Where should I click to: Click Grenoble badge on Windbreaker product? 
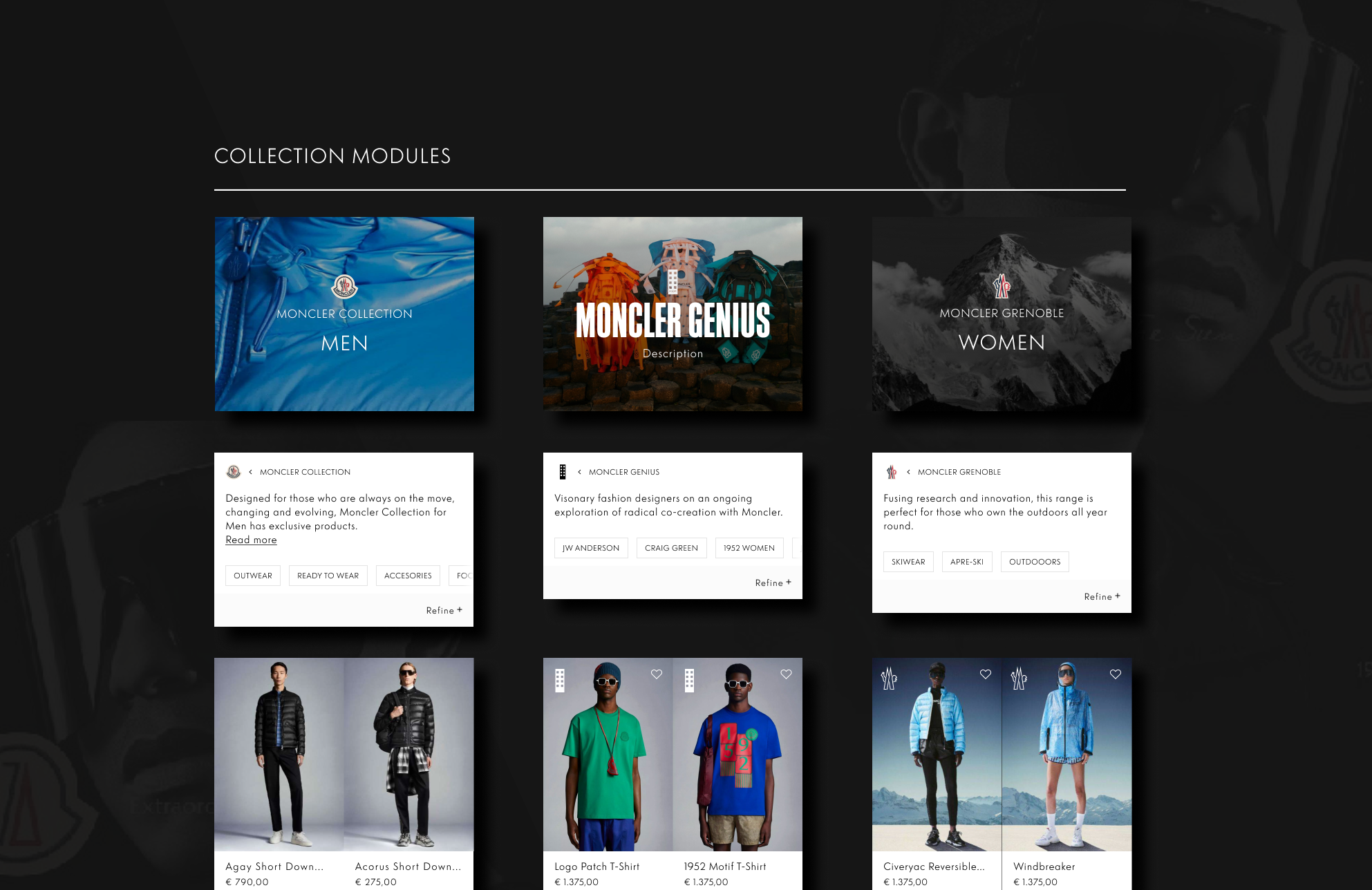click(x=1019, y=679)
